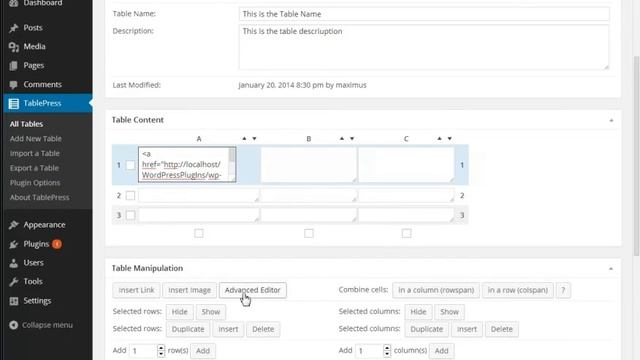
Task: Delete the selected columns
Action: 502,329
